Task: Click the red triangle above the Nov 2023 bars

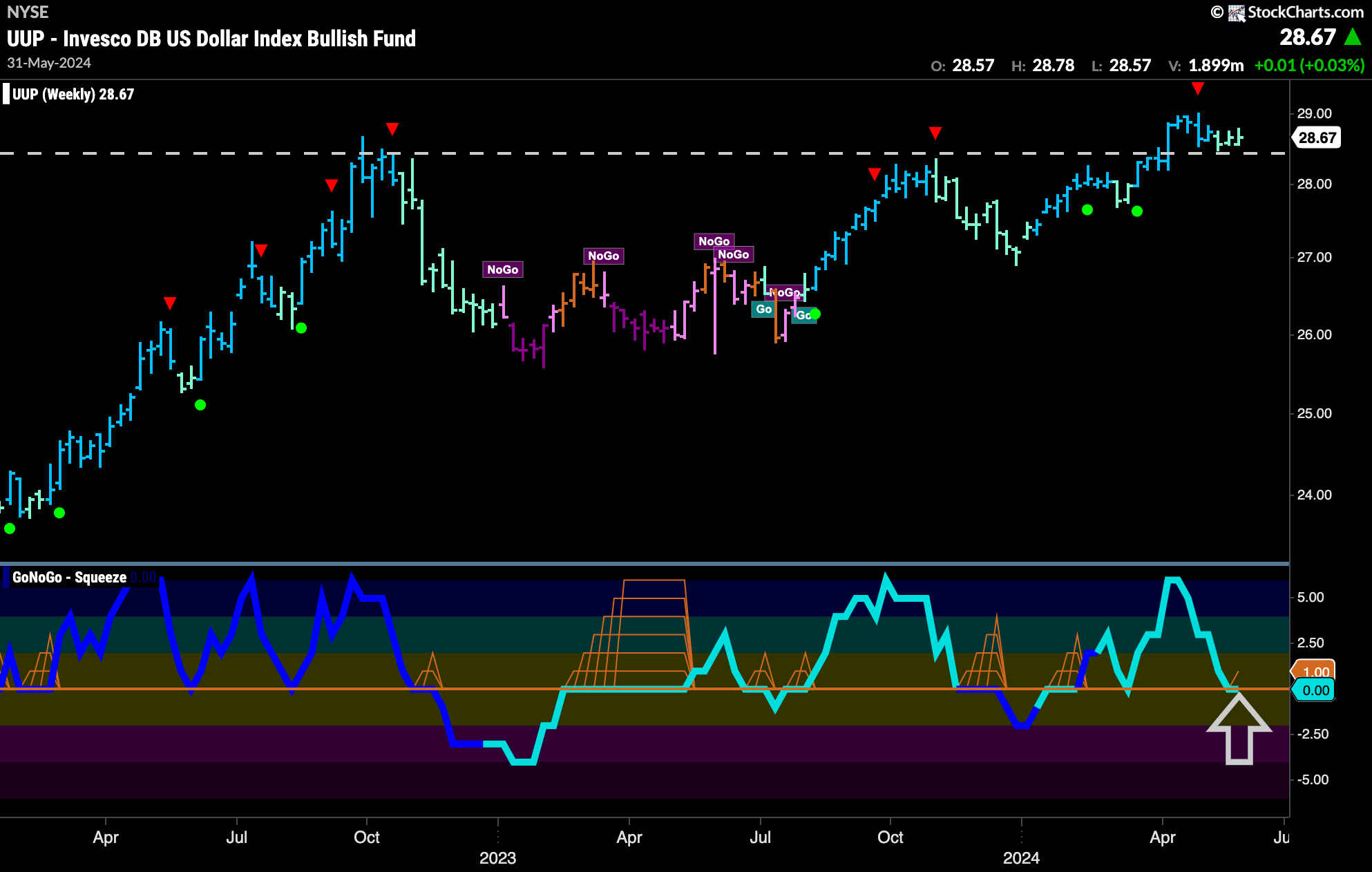Action: point(935,133)
